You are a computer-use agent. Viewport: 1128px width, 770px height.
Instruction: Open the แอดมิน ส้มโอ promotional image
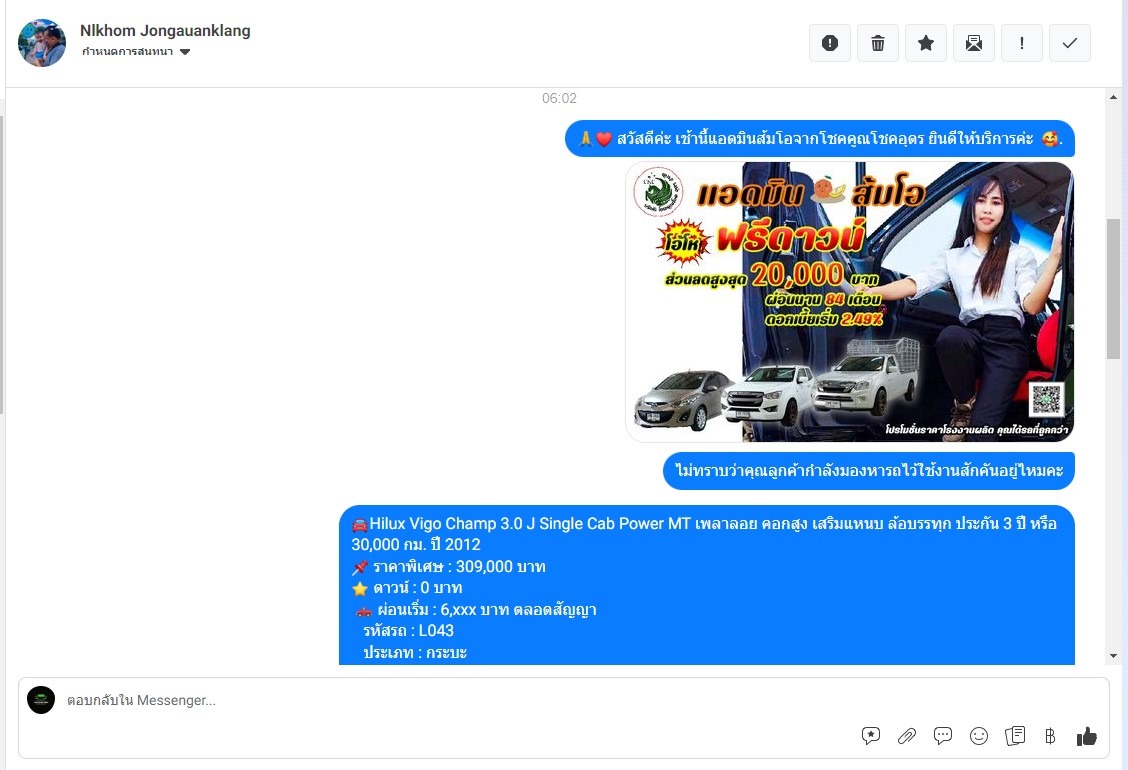(850, 302)
